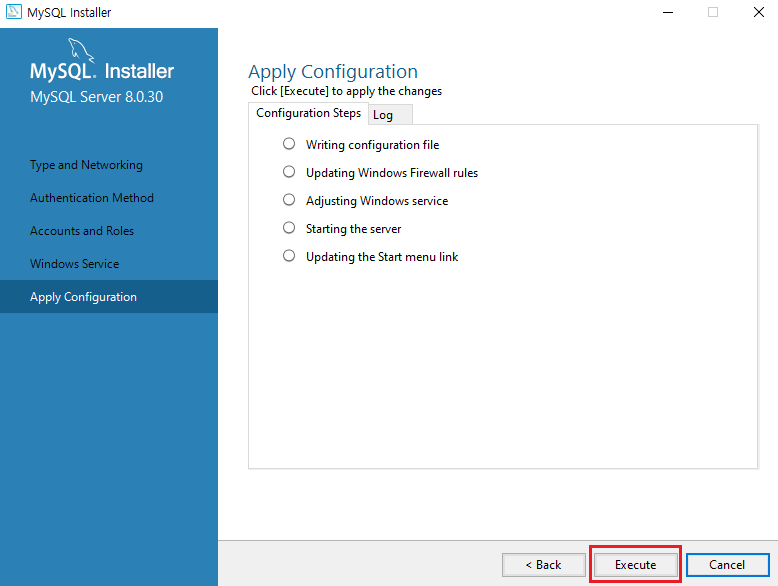Click the MySQL dolphin logo

click(x=81, y=50)
